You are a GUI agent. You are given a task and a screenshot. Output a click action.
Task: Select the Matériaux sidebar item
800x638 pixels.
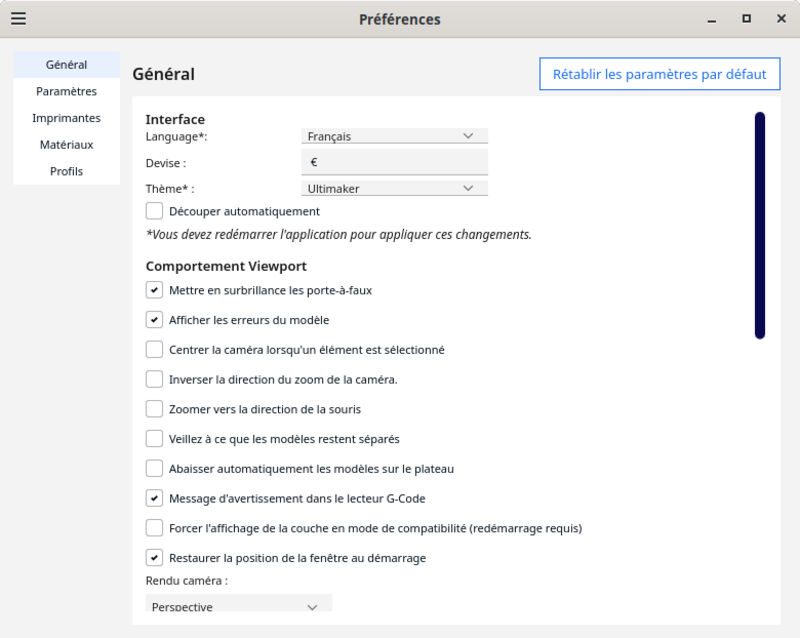(x=66, y=144)
